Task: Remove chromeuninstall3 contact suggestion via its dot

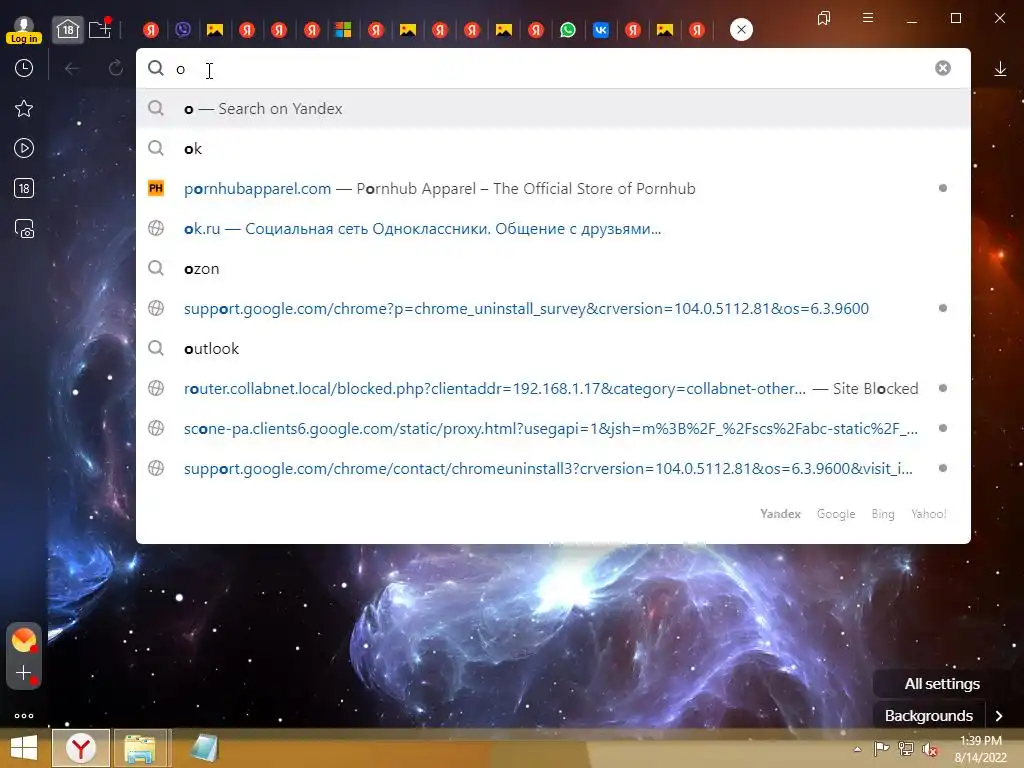Action: click(x=942, y=468)
